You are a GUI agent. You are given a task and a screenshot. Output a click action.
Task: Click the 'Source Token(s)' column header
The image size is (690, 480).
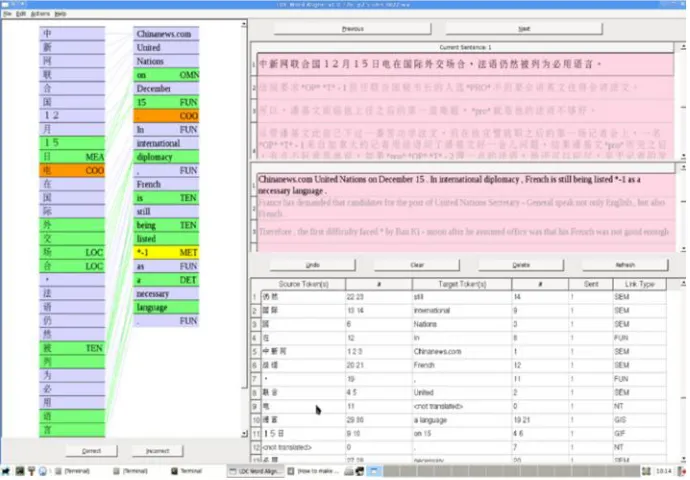click(303, 284)
